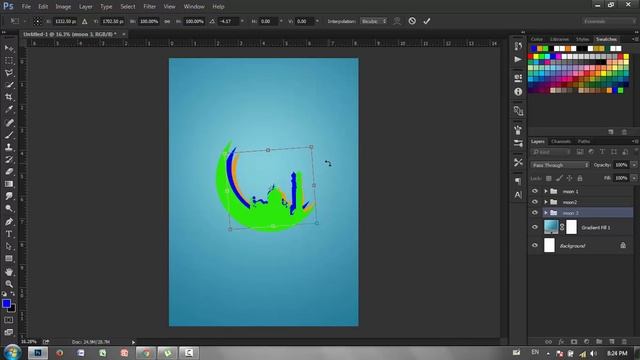This screenshot has width=640, height=360.
Task: Select the Rectangle shape tool
Action: [x=9, y=259]
